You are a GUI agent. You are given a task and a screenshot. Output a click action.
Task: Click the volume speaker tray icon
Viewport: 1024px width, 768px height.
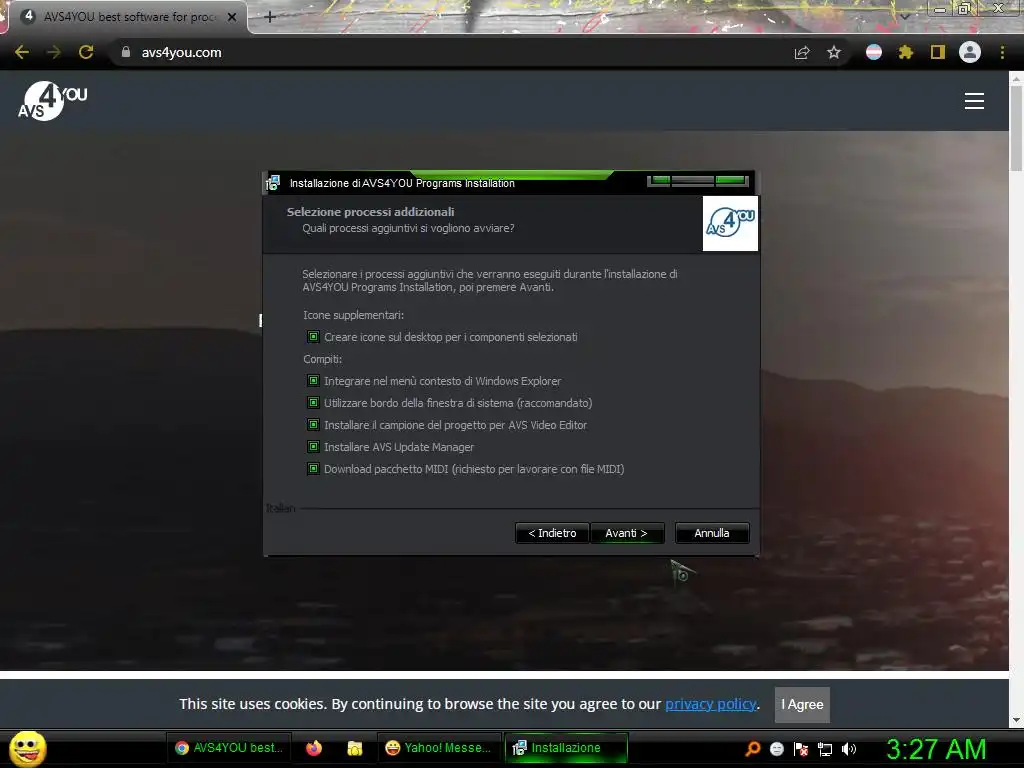point(849,748)
